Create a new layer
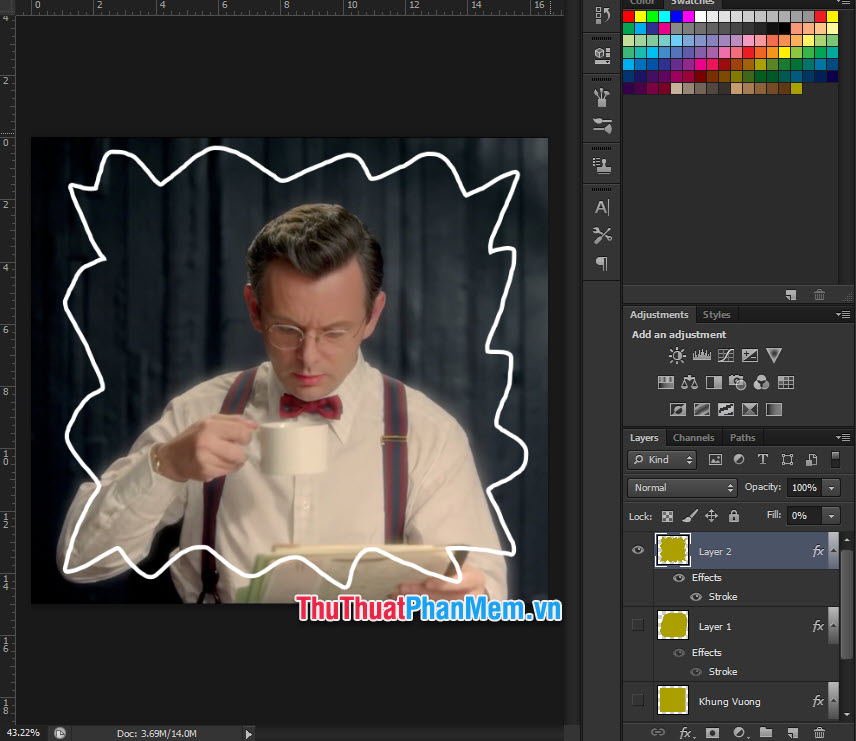The image size is (856, 741). click(x=791, y=731)
